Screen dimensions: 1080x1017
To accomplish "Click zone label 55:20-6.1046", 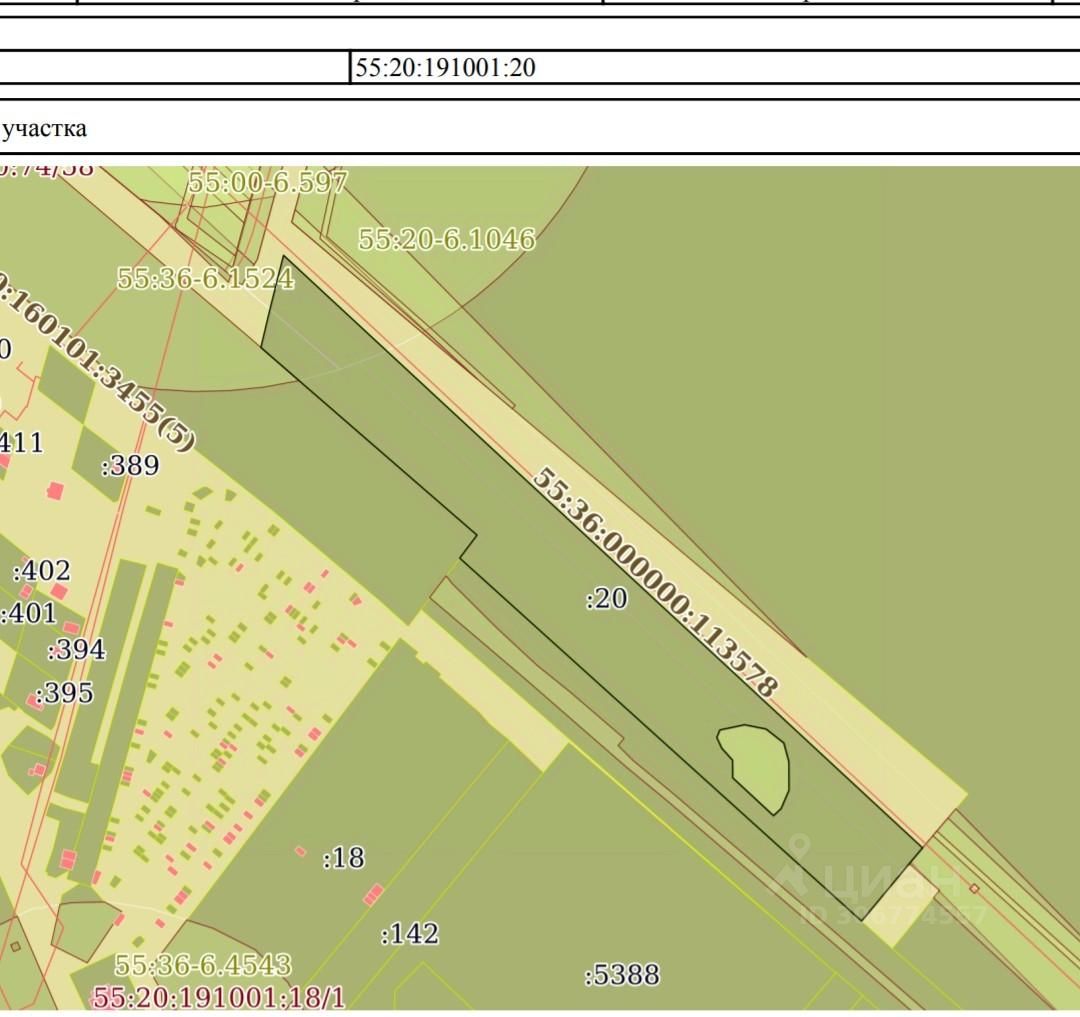I will pyautogui.click(x=446, y=239).
